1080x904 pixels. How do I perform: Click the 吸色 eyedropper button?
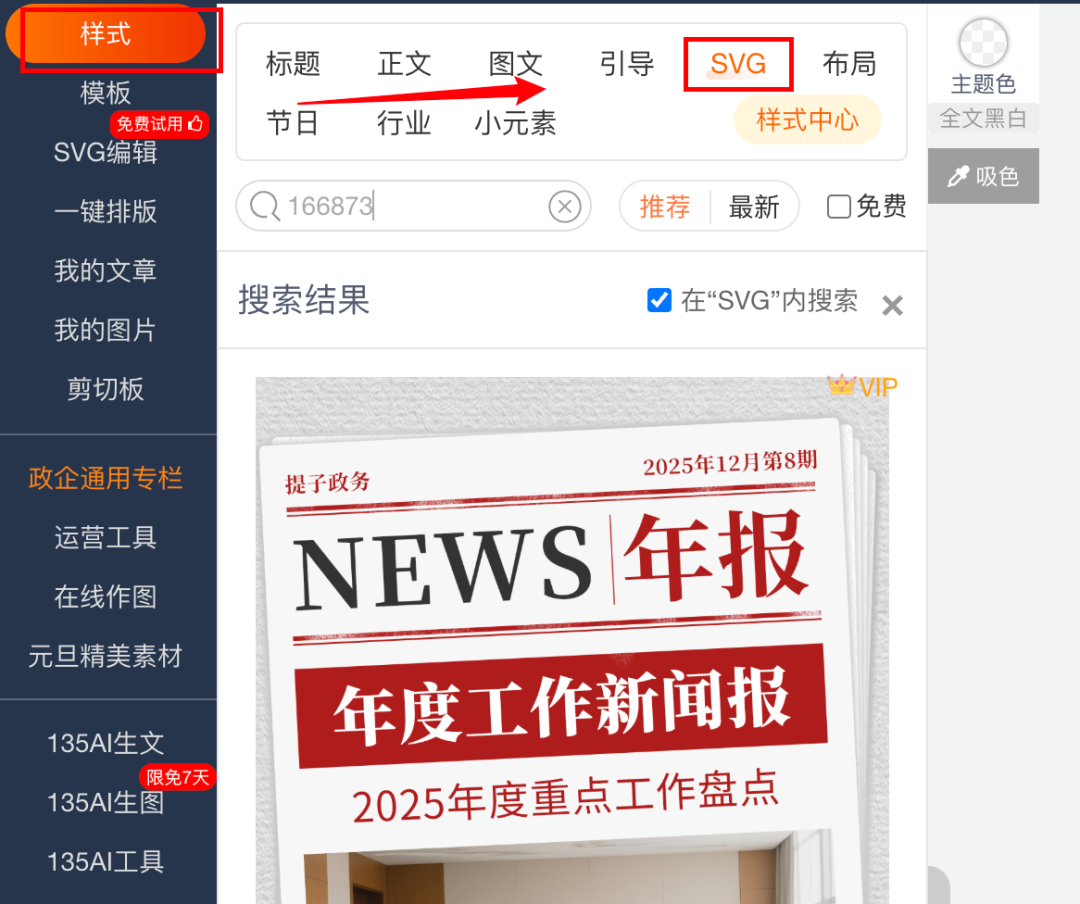pyautogui.click(x=983, y=177)
